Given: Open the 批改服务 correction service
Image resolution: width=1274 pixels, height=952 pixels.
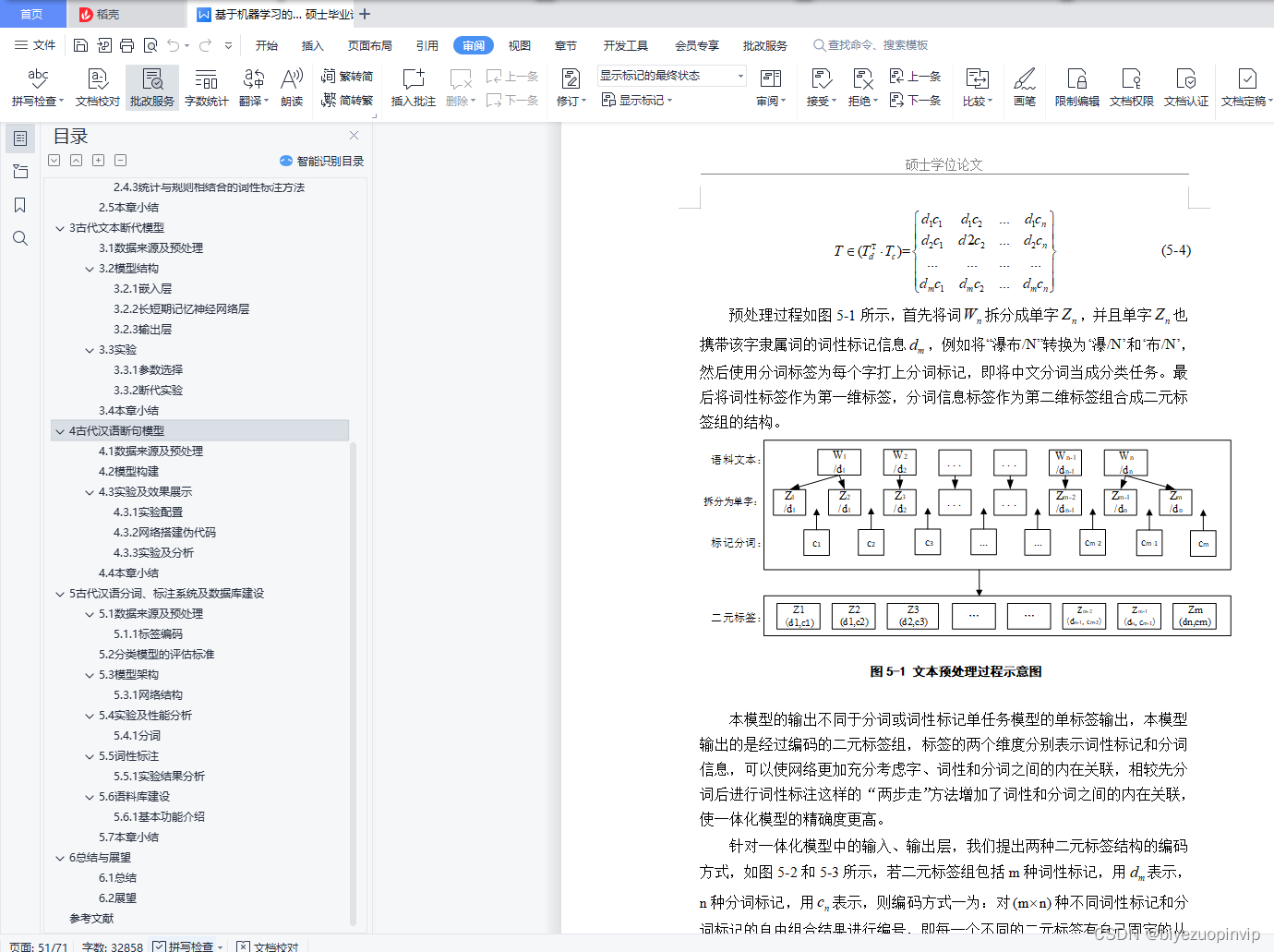Looking at the screenshot, I should 152,88.
